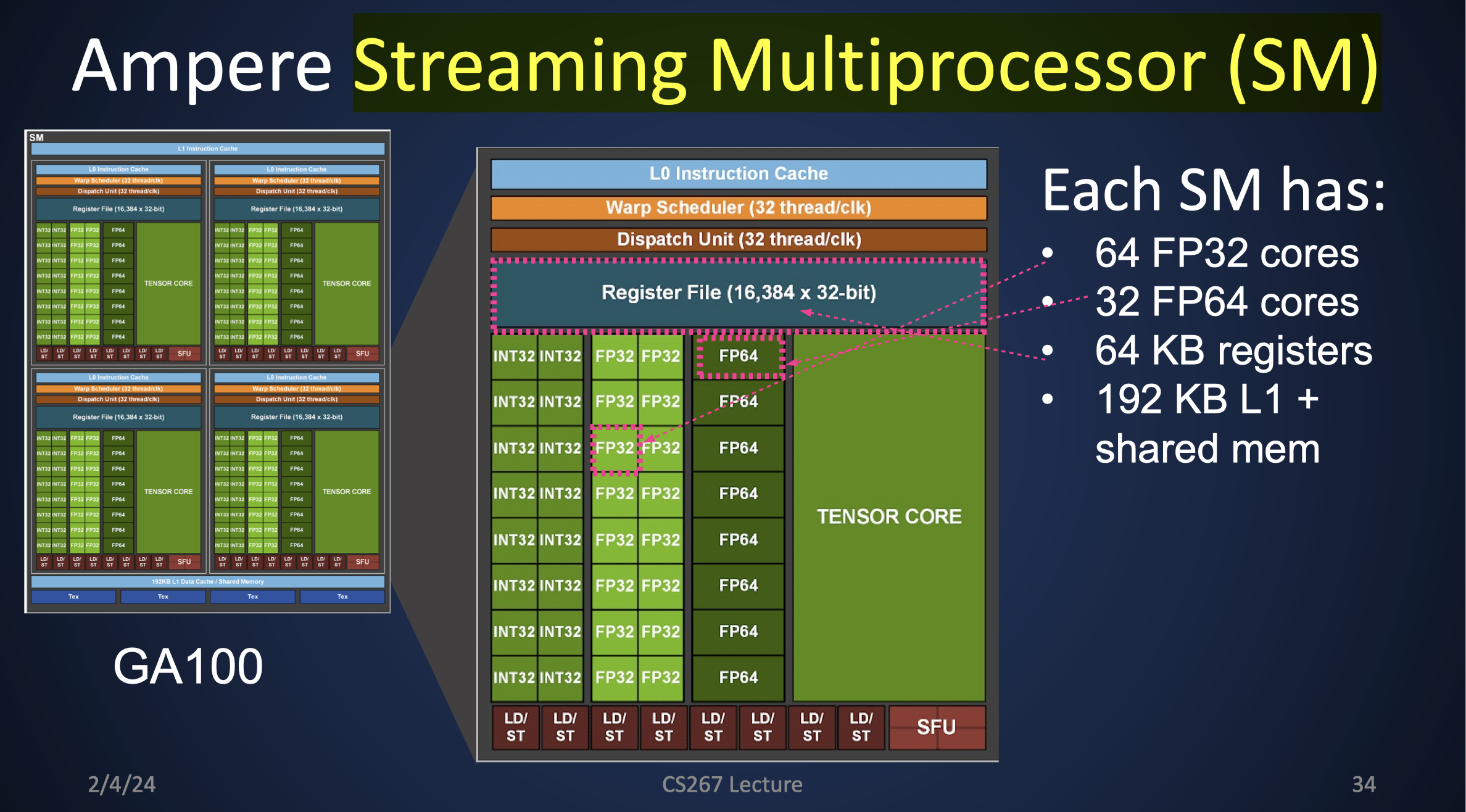The height and width of the screenshot is (812, 1466).
Task: Click the top-left INT32 cell in the large diagram
Action: 513,356
